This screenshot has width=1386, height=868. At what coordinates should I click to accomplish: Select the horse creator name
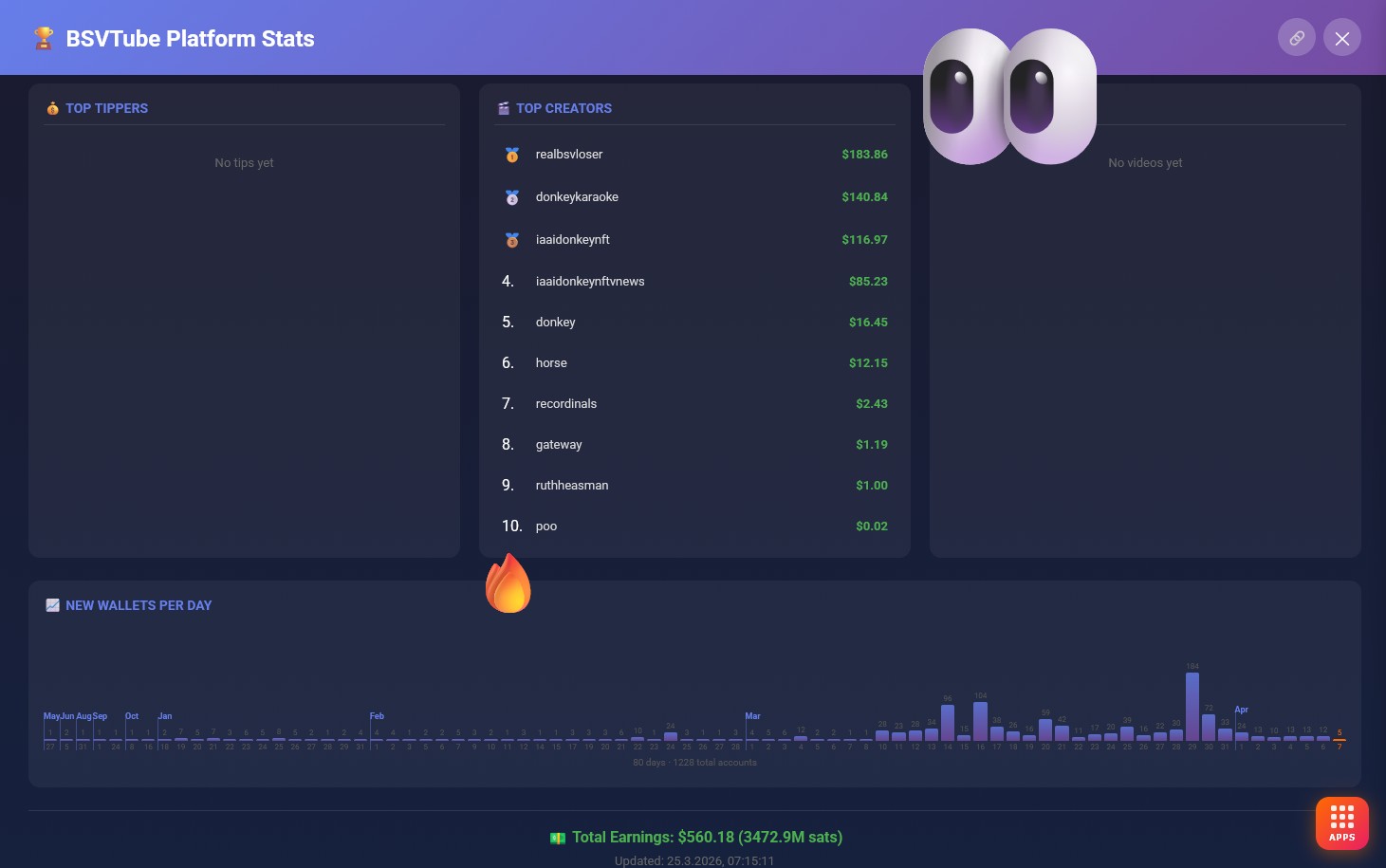551,363
